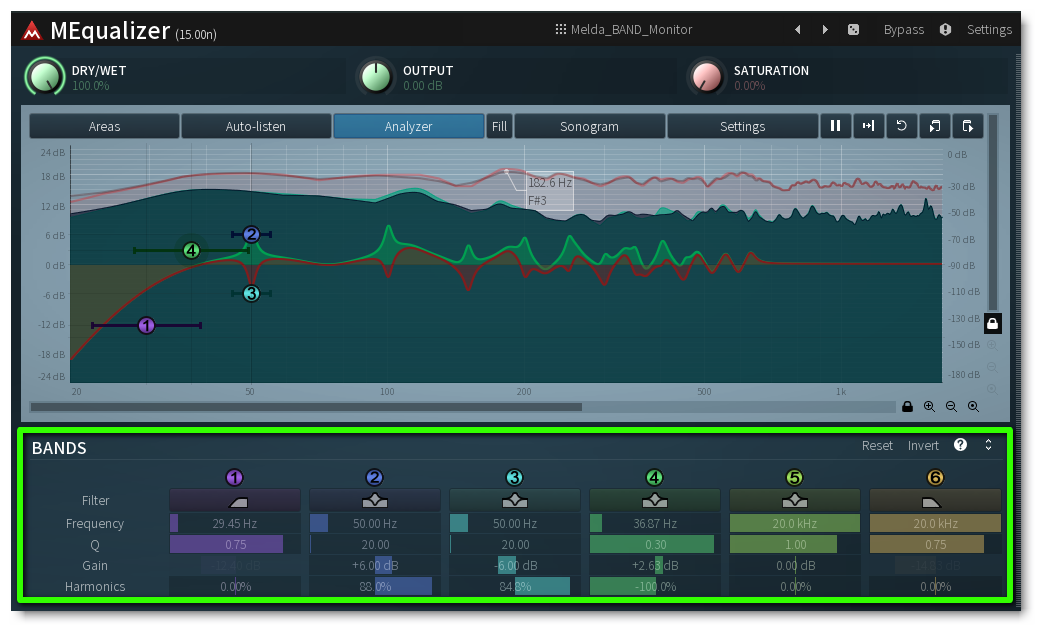Screen dimensions: 1044x634
Task: Toggle band 6 orange number button
Action: [935, 477]
